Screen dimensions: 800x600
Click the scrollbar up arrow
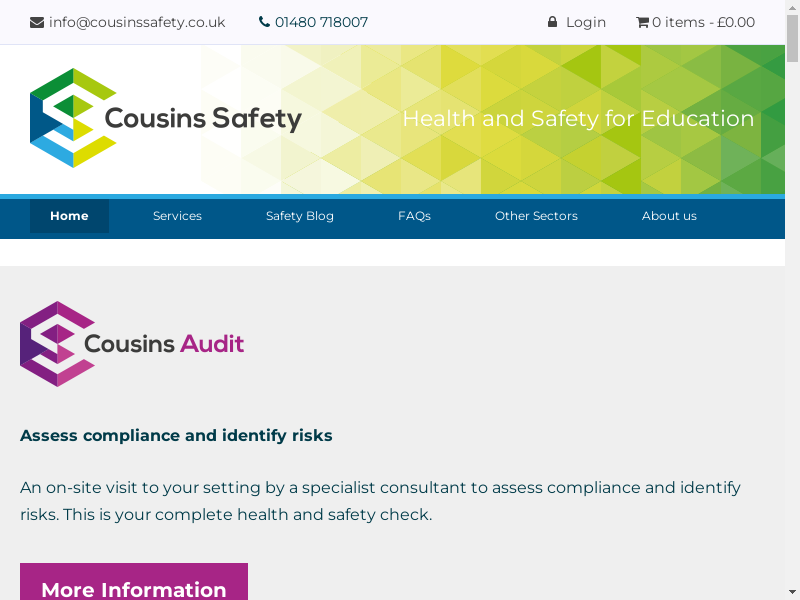793,8
